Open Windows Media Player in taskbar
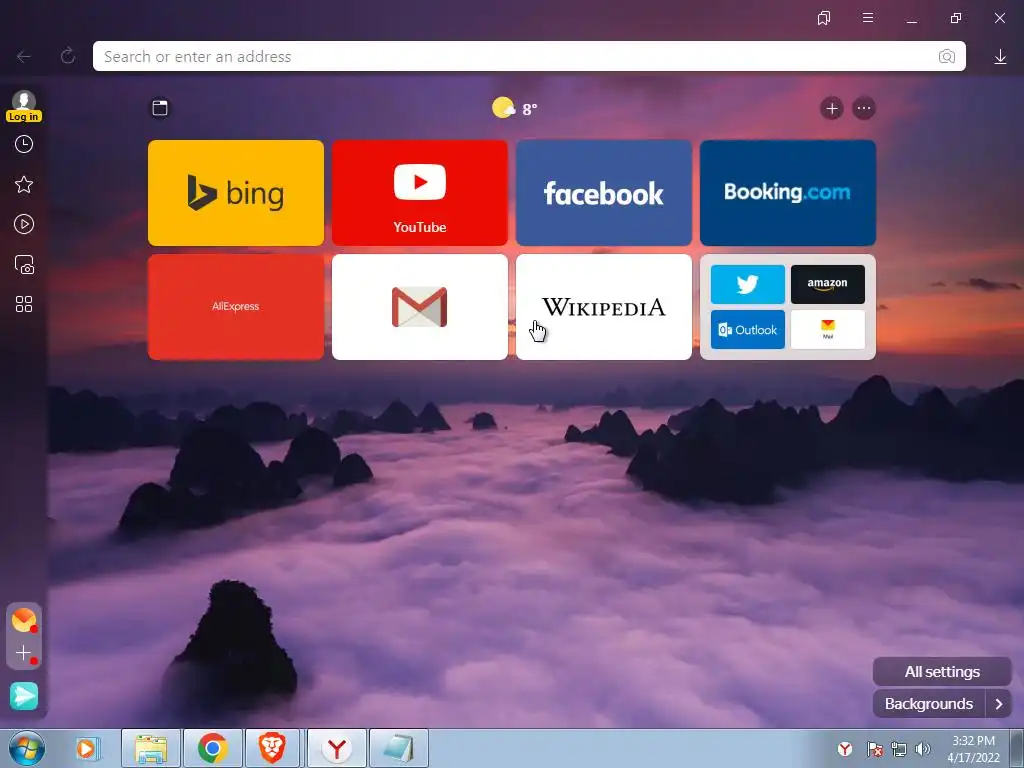The image size is (1024, 768). point(86,748)
